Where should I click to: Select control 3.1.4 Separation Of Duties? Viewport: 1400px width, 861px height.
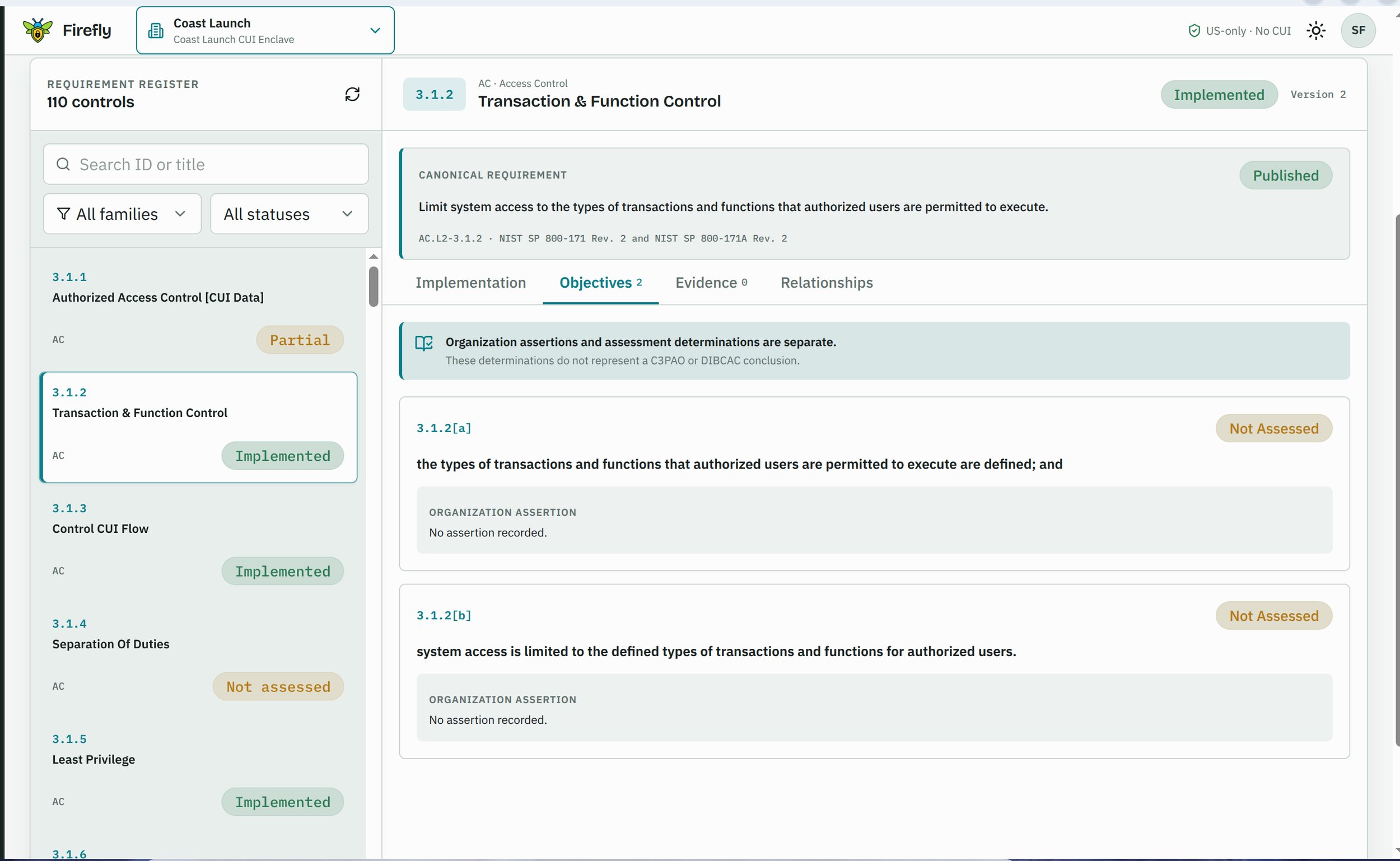coord(198,658)
